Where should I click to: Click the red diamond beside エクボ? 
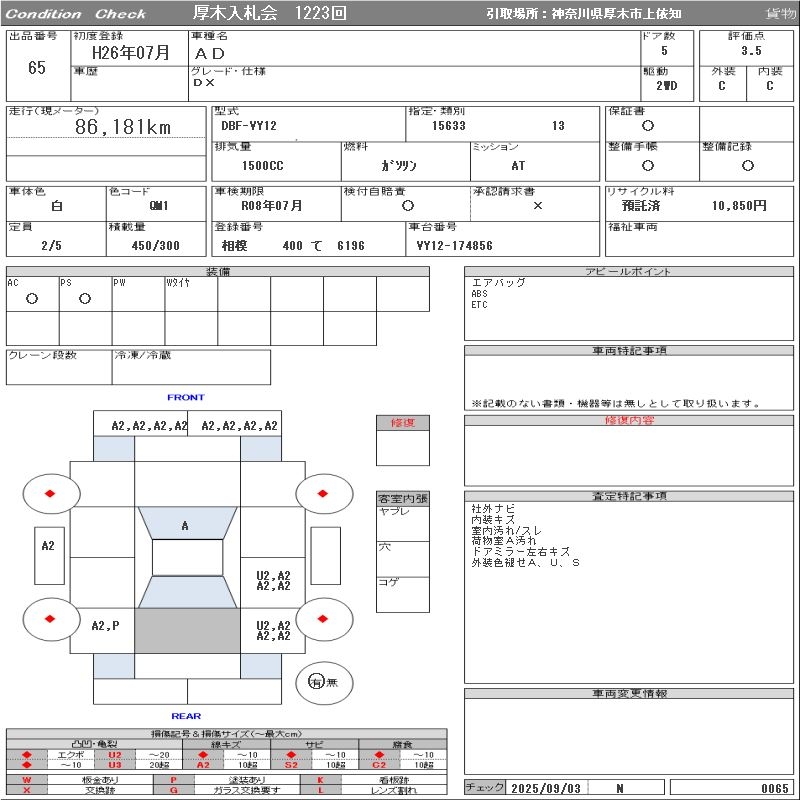[x=27, y=755]
